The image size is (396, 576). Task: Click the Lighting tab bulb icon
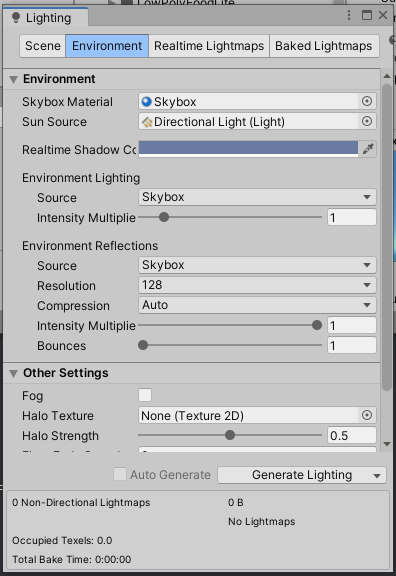coord(16,17)
